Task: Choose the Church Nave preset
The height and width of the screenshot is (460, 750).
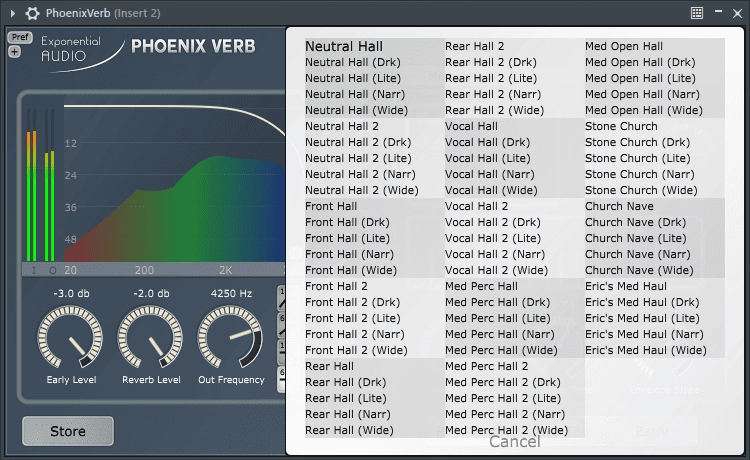Action: coord(619,206)
